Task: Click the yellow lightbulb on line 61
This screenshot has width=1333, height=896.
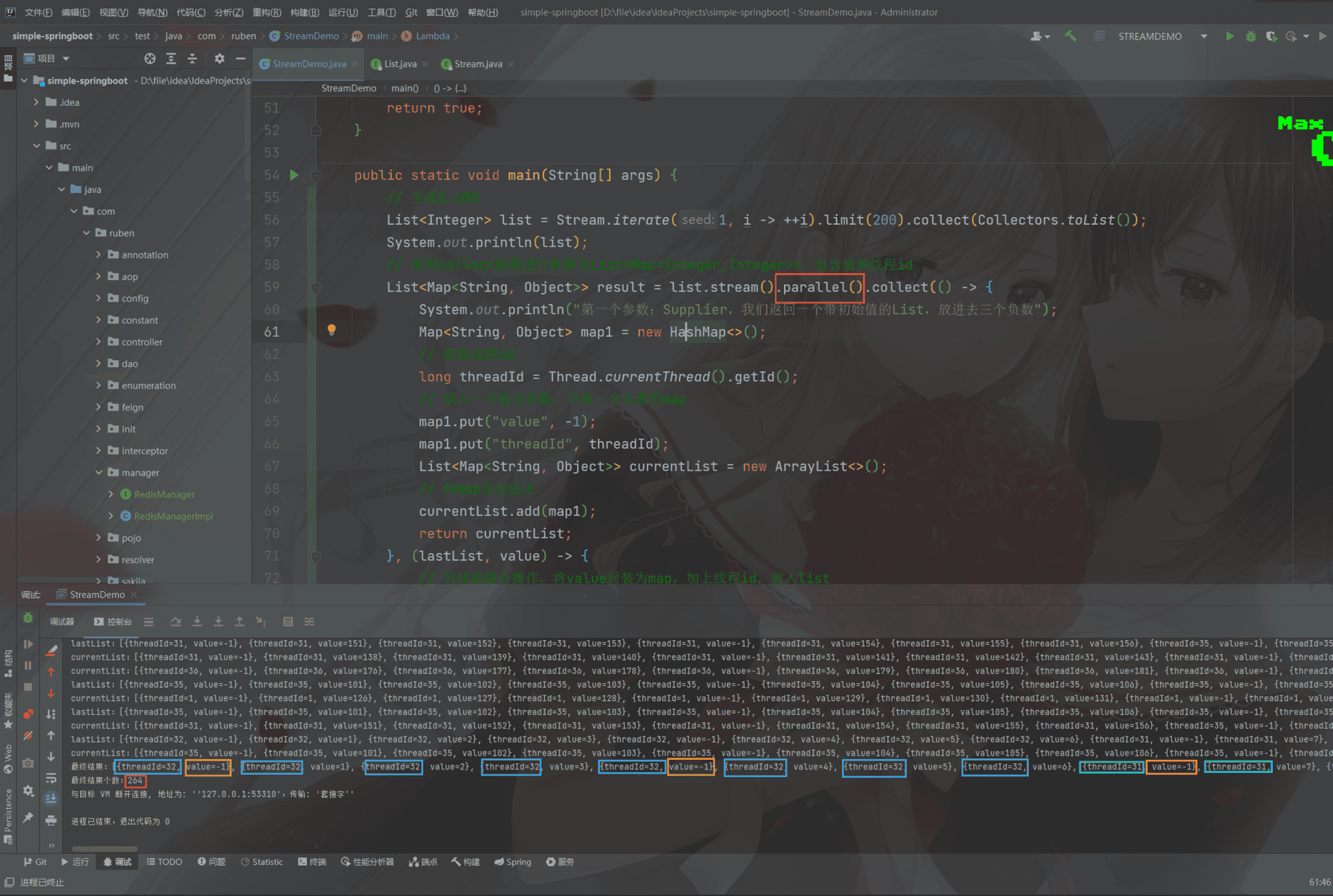Action: coord(331,330)
